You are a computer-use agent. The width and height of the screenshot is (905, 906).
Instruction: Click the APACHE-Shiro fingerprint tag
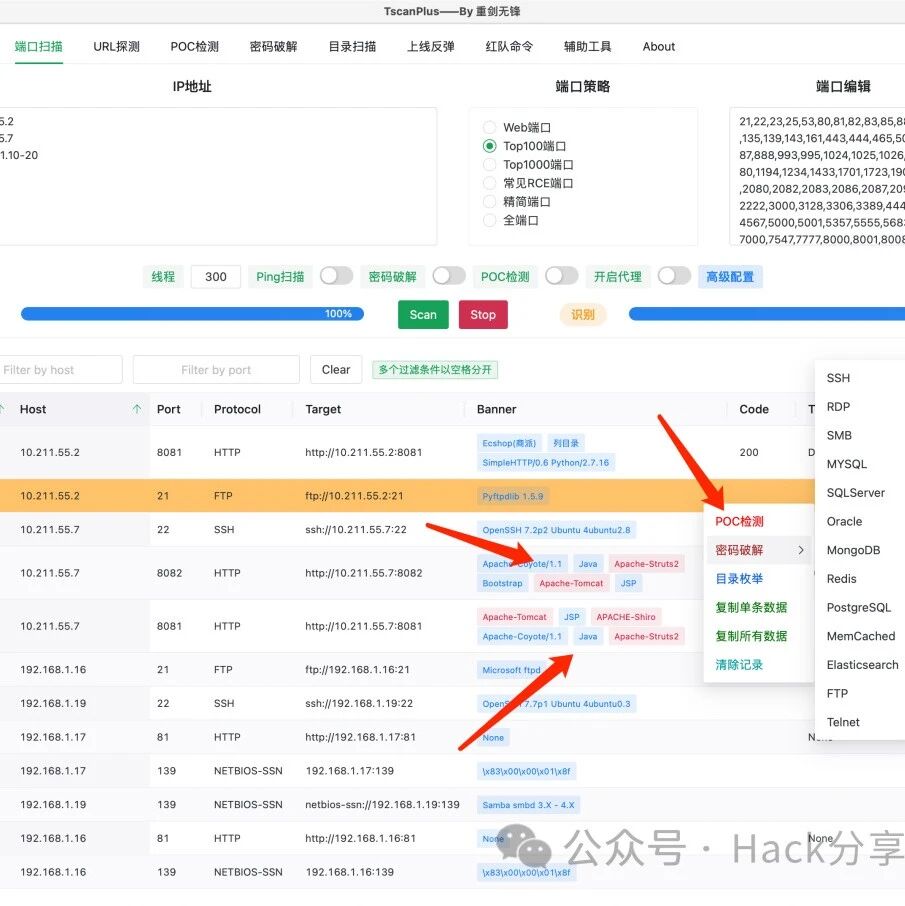[x=626, y=617]
